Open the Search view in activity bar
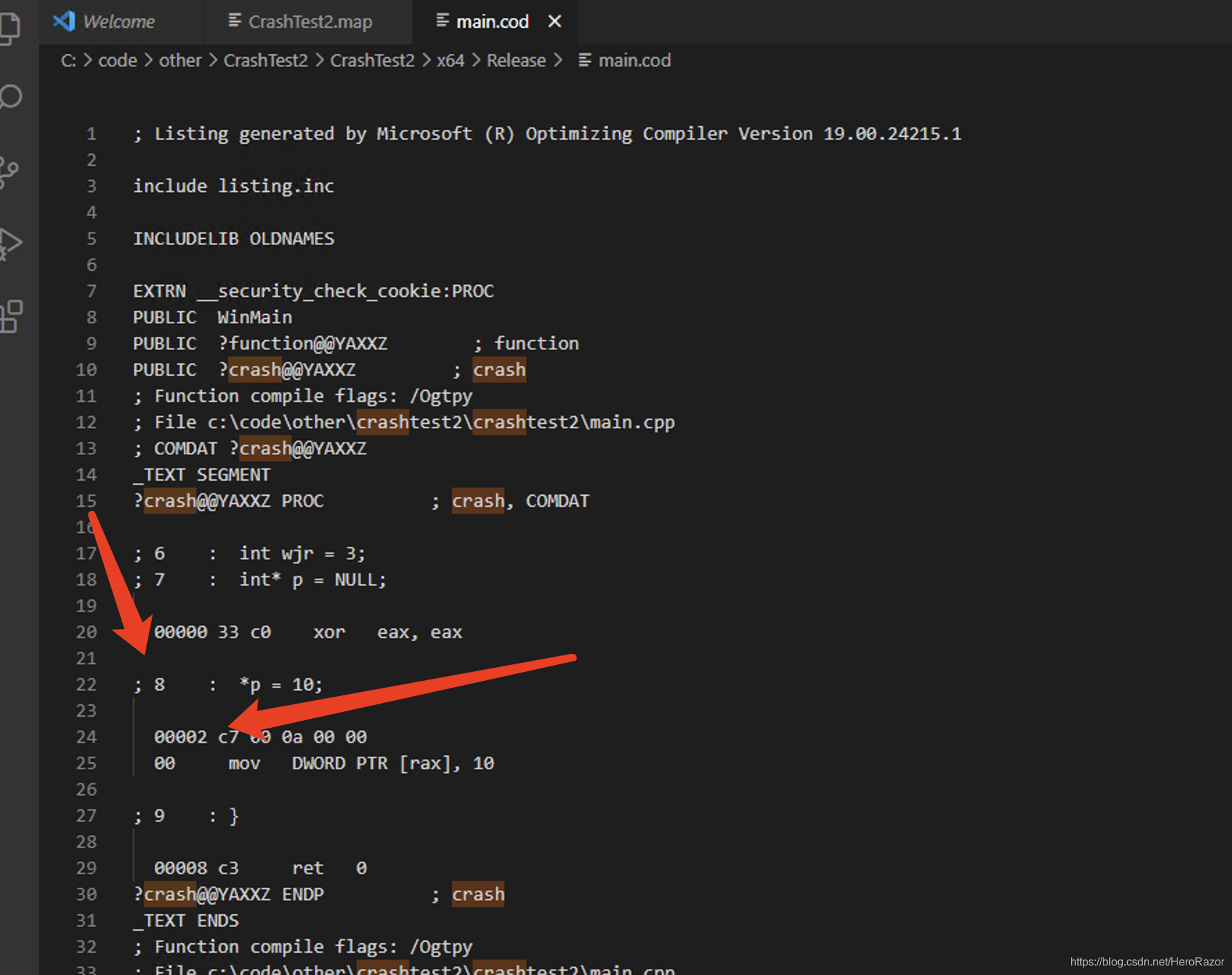Viewport: 1232px width, 975px height. (10, 97)
